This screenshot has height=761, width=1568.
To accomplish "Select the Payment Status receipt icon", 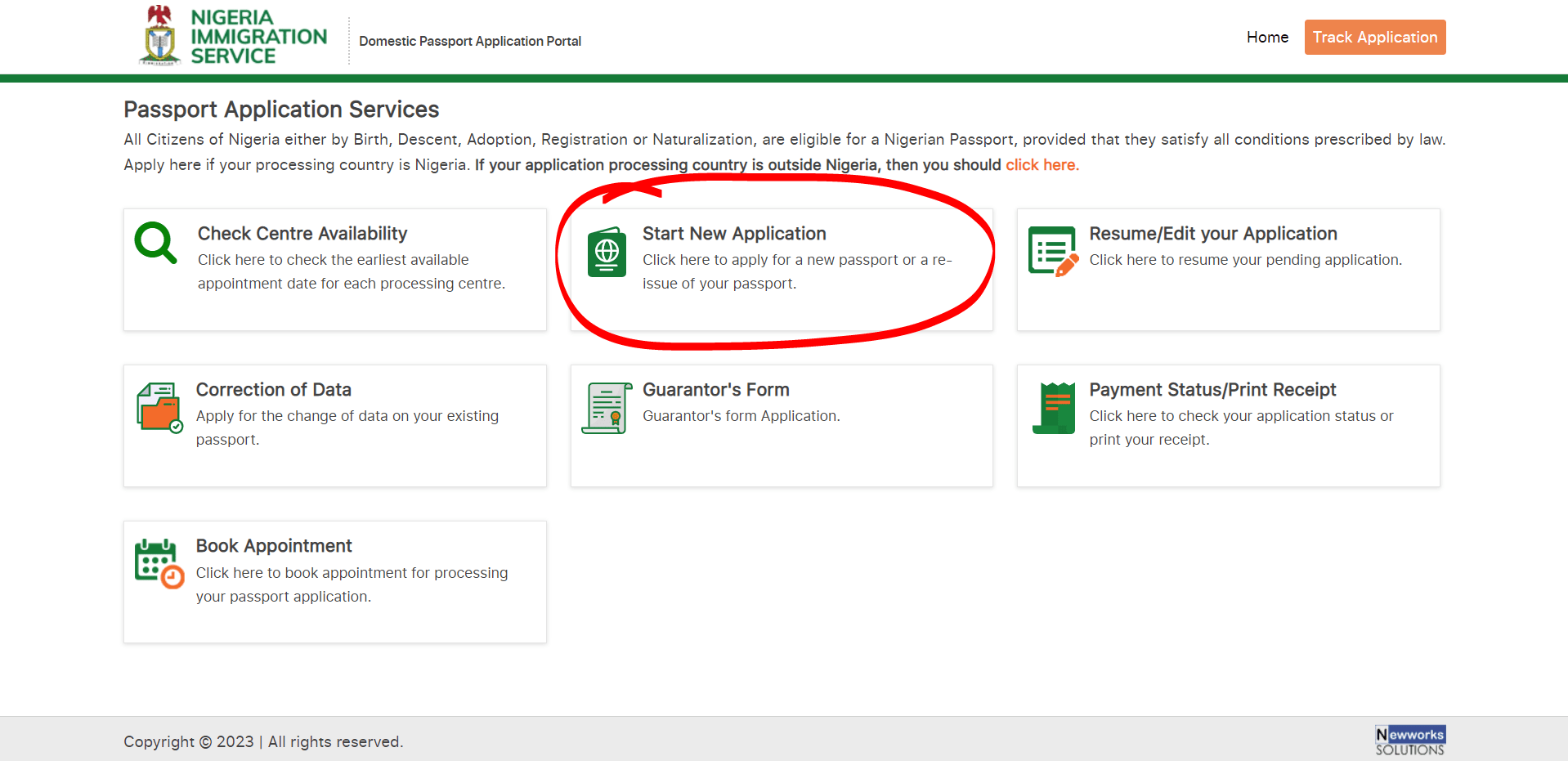I will pyautogui.click(x=1053, y=408).
